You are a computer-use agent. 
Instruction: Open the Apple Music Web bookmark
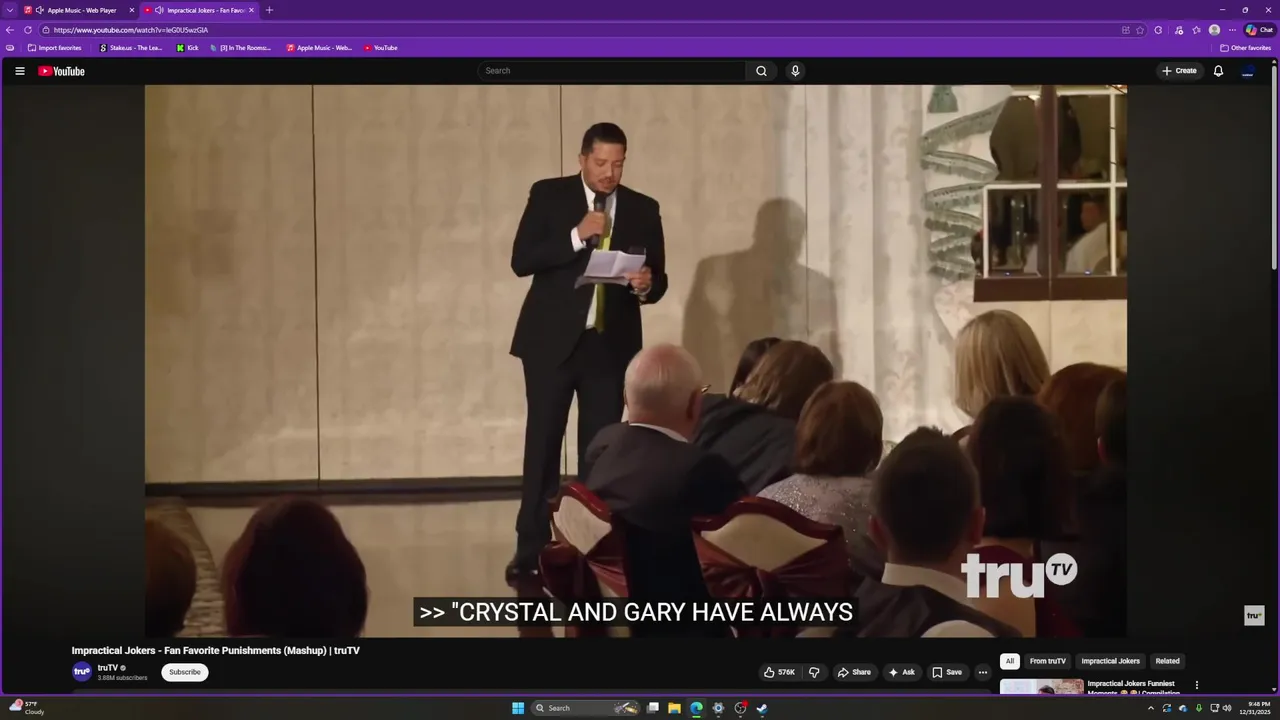click(x=320, y=48)
